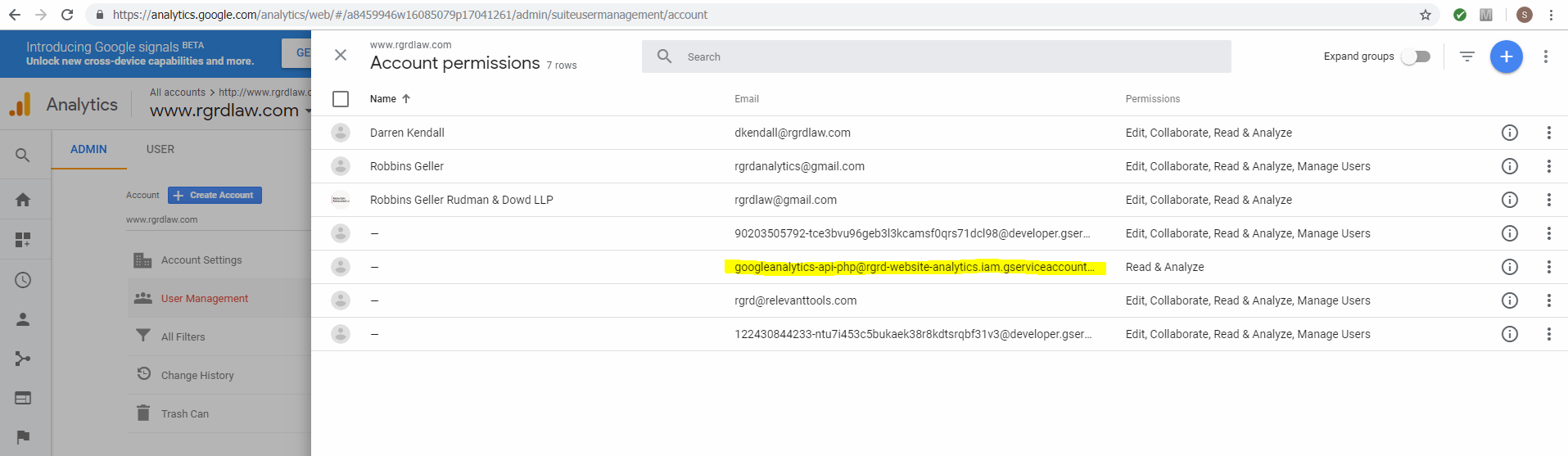
Task: Open the panel's more options menu
Action: click(1546, 56)
